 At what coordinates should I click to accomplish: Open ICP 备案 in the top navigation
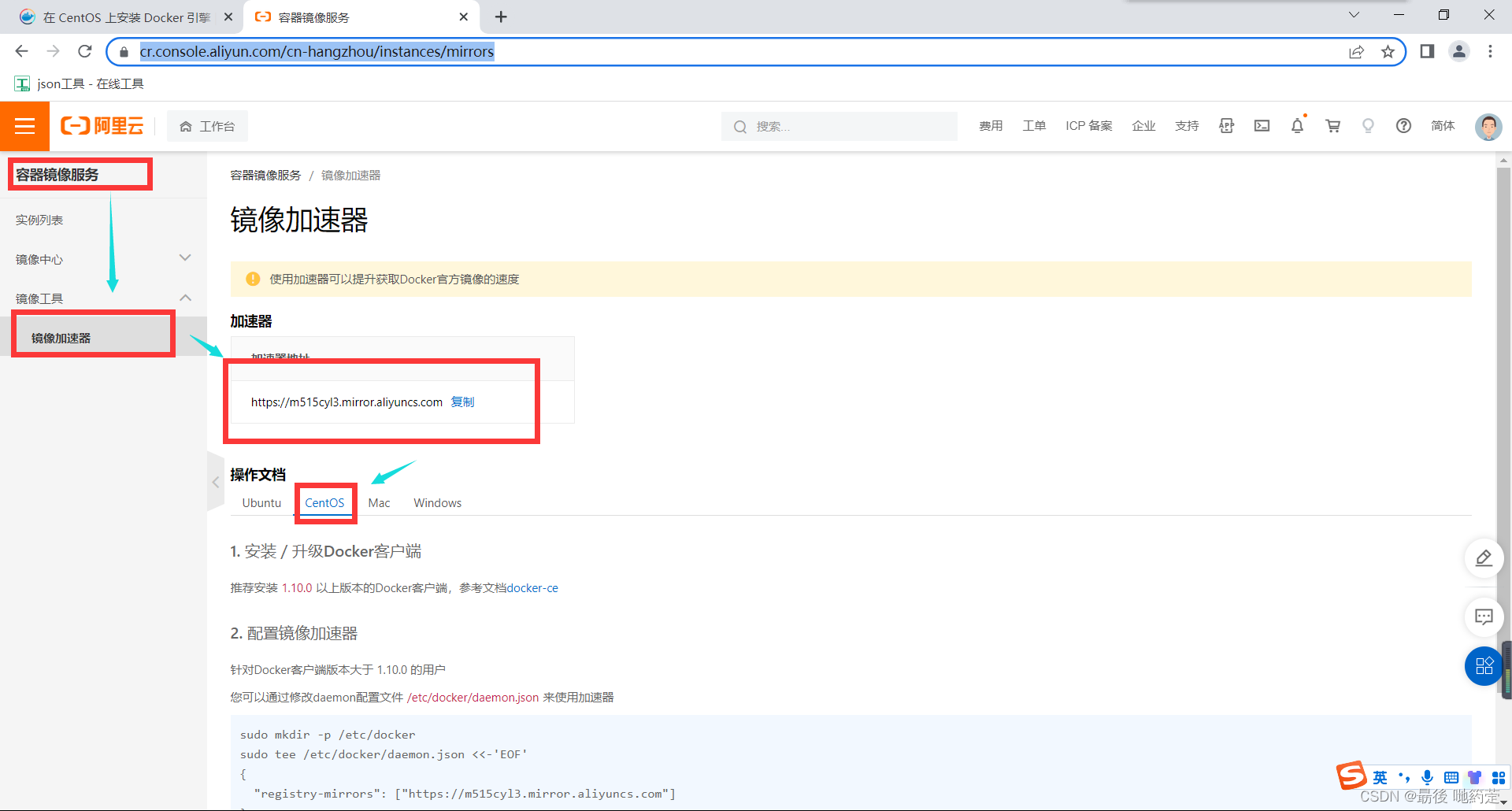pyautogui.click(x=1089, y=126)
